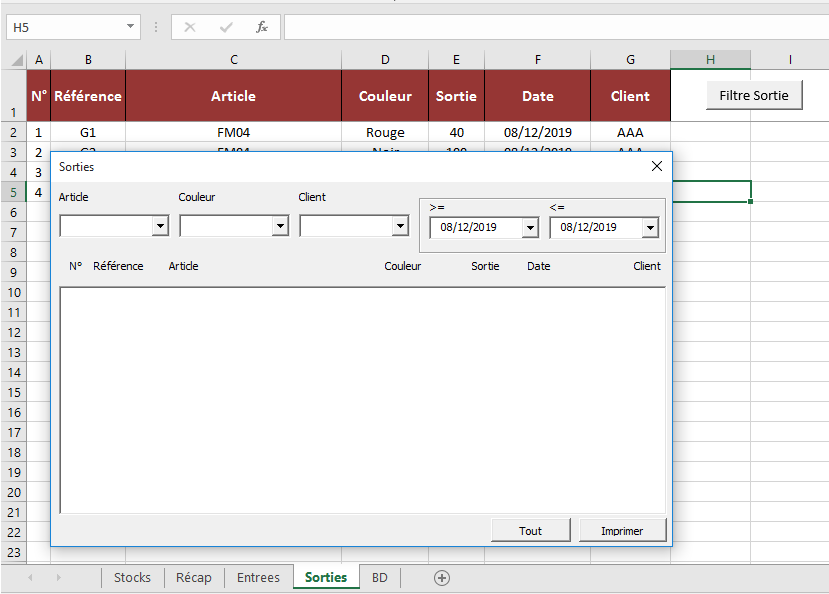Open the Name Box dropdown
This screenshot has height=594, width=829.
coord(131,27)
